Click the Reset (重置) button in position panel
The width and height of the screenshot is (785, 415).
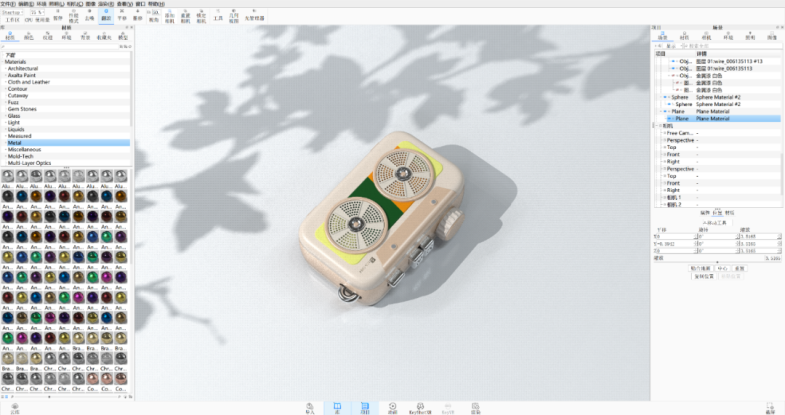pos(739,268)
